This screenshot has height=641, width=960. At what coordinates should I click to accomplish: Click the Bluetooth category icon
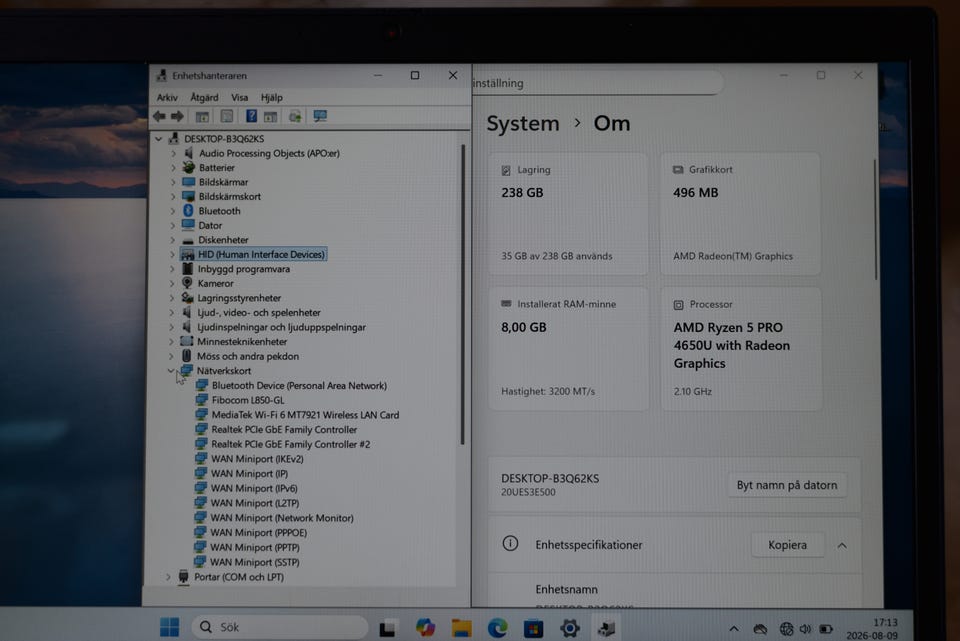[x=189, y=211]
